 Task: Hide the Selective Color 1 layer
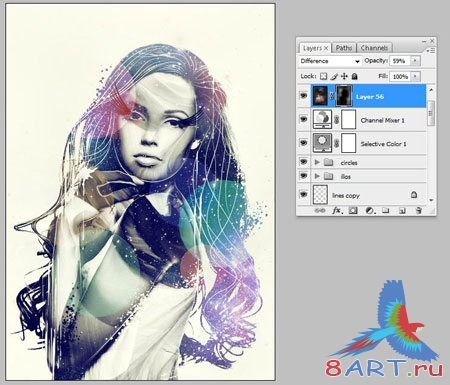[x=303, y=143]
